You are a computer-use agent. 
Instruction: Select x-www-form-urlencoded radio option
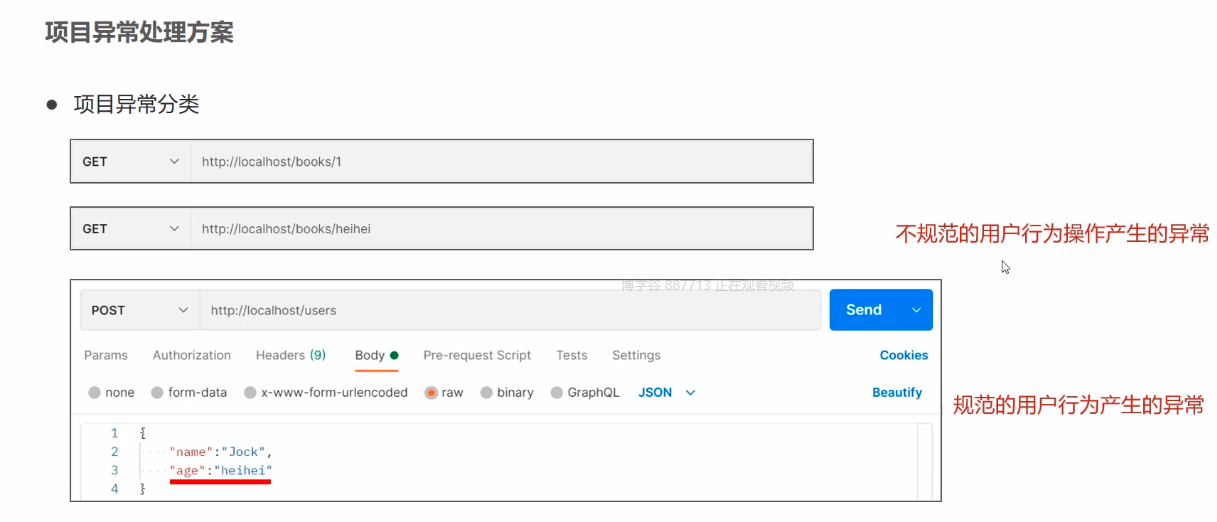250,393
